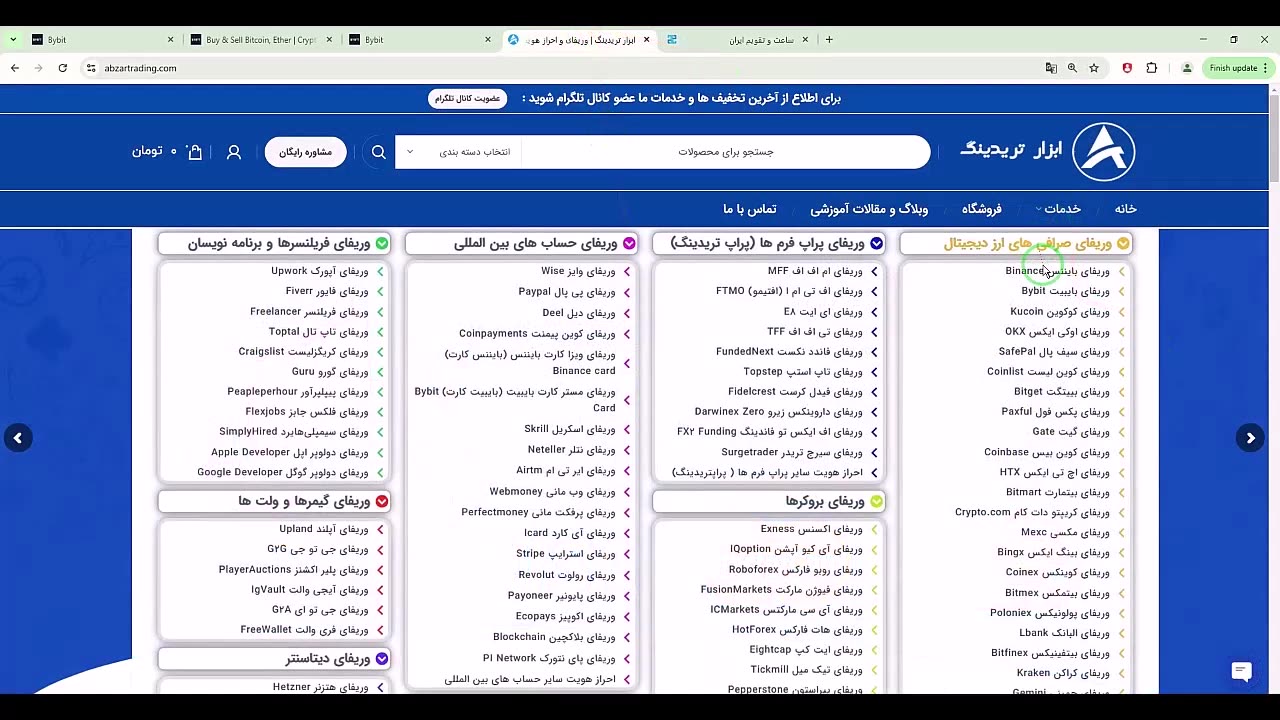The height and width of the screenshot is (720, 1280).
Task: Open Kucoin verification link
Action: pyautogui.click(x=1060, y=311)
